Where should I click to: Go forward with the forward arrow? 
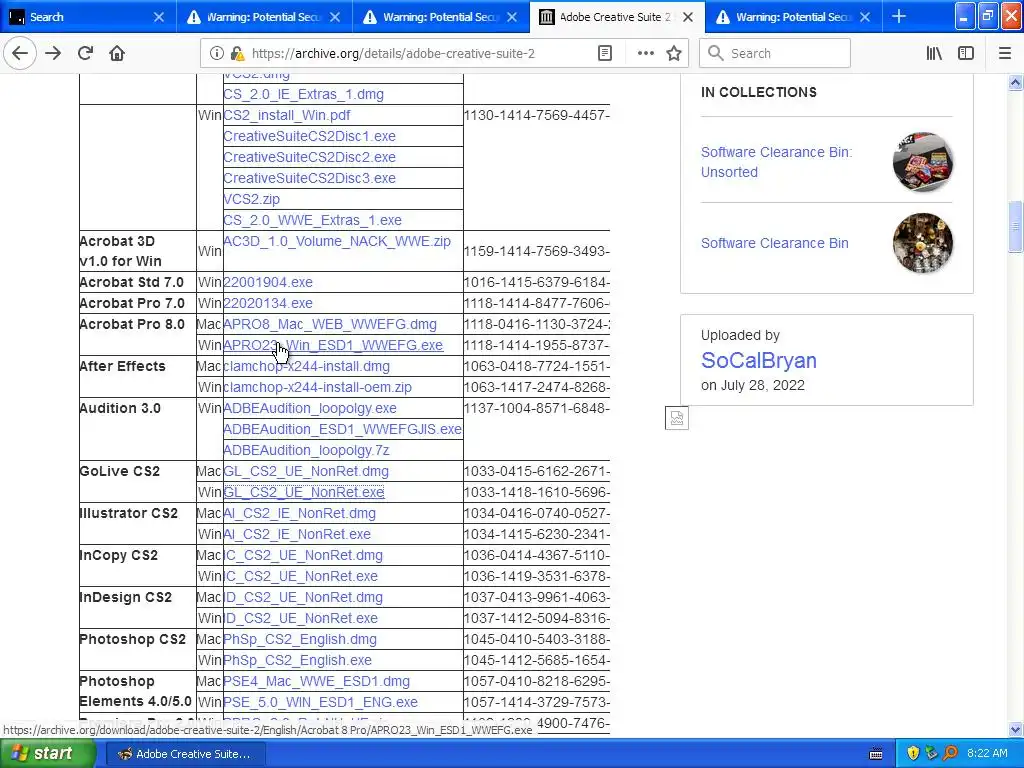click(53, 53)
